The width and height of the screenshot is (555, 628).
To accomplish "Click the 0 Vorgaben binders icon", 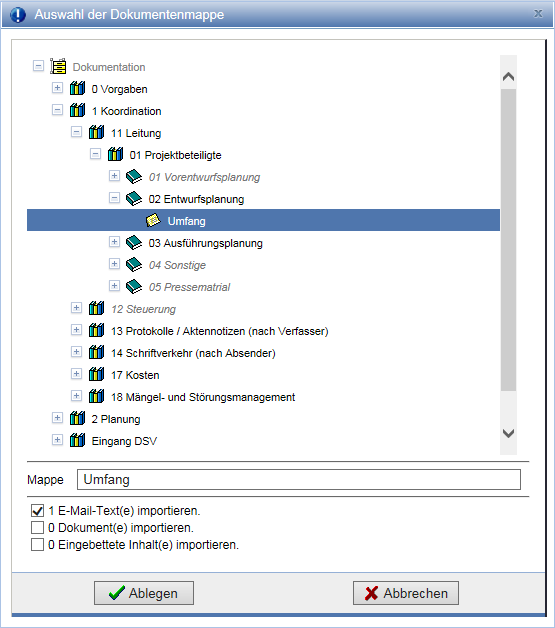I will coord(77,89).
